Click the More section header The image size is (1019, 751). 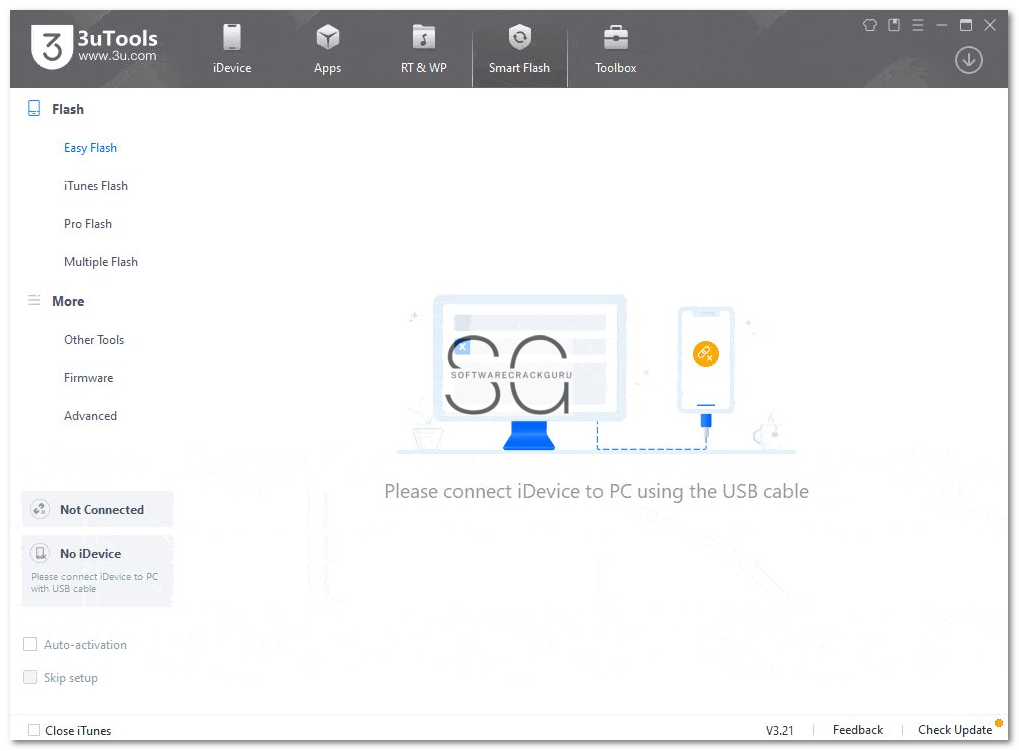pyautogui.click(x=68, y=301)
